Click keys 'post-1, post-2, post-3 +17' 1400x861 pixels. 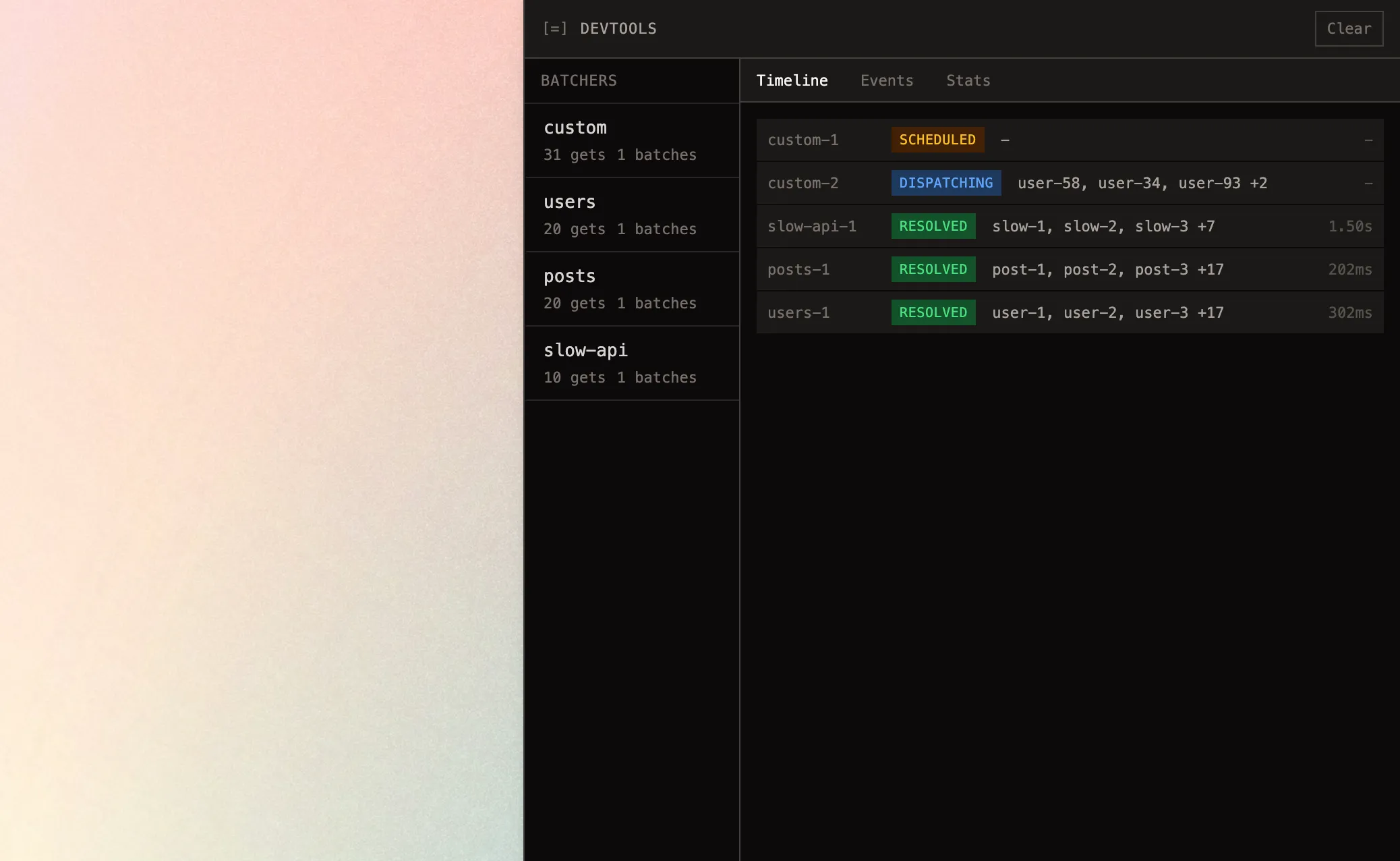point(1108,269)
